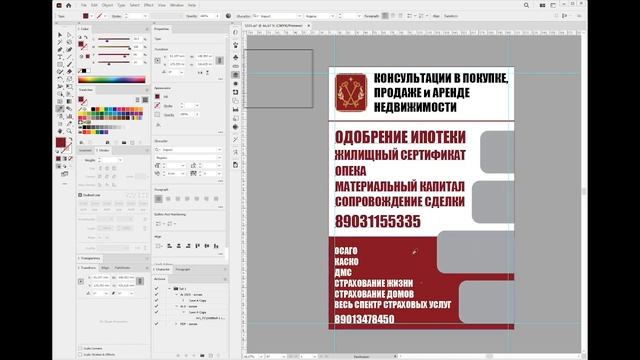640x360 pixels.
Task: Select the Type tool
Action: 60,57
